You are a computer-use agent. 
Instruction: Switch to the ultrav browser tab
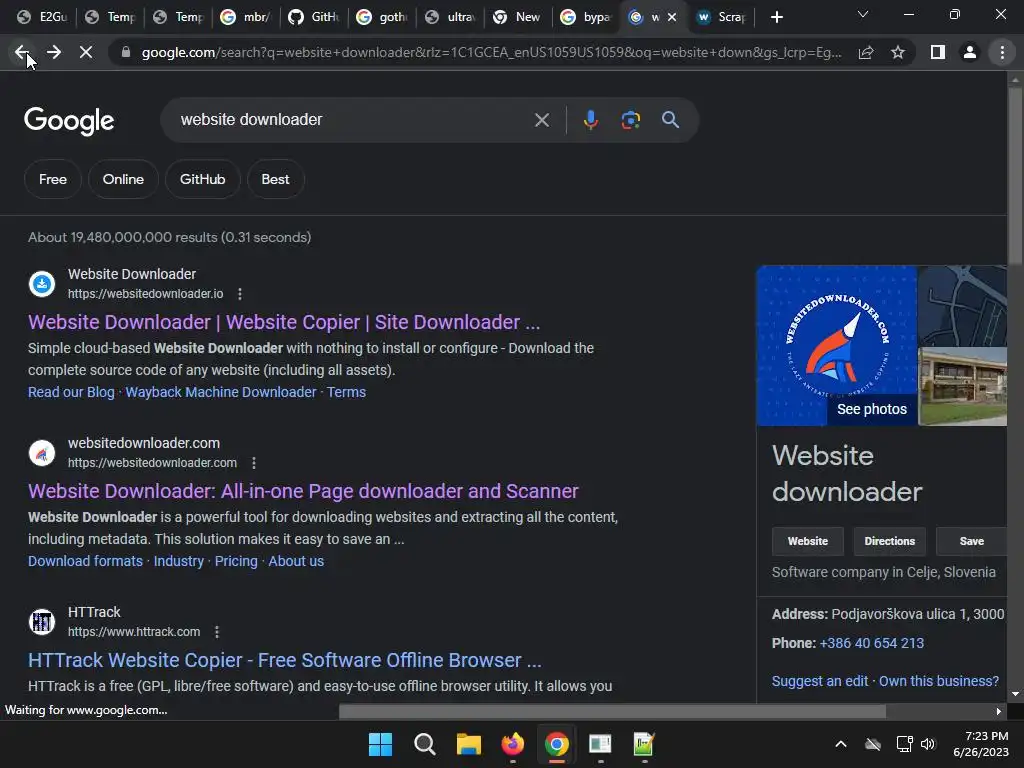coord(449,17)
